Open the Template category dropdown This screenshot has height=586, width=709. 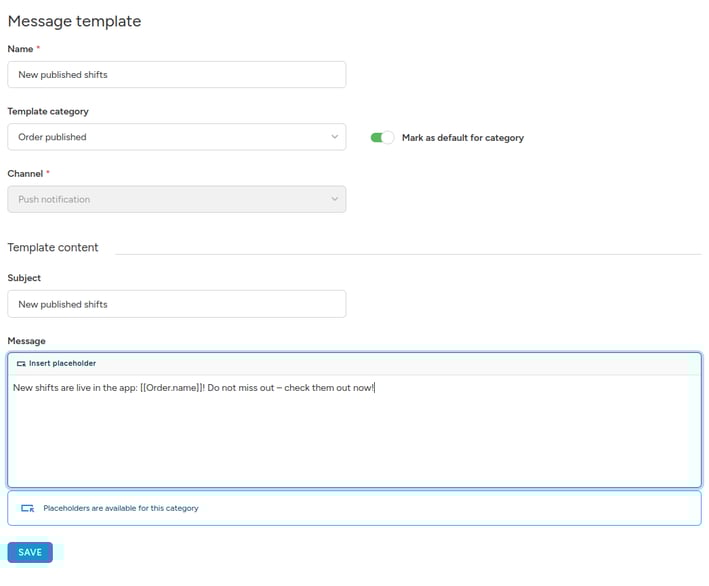(x=176, y=137)
